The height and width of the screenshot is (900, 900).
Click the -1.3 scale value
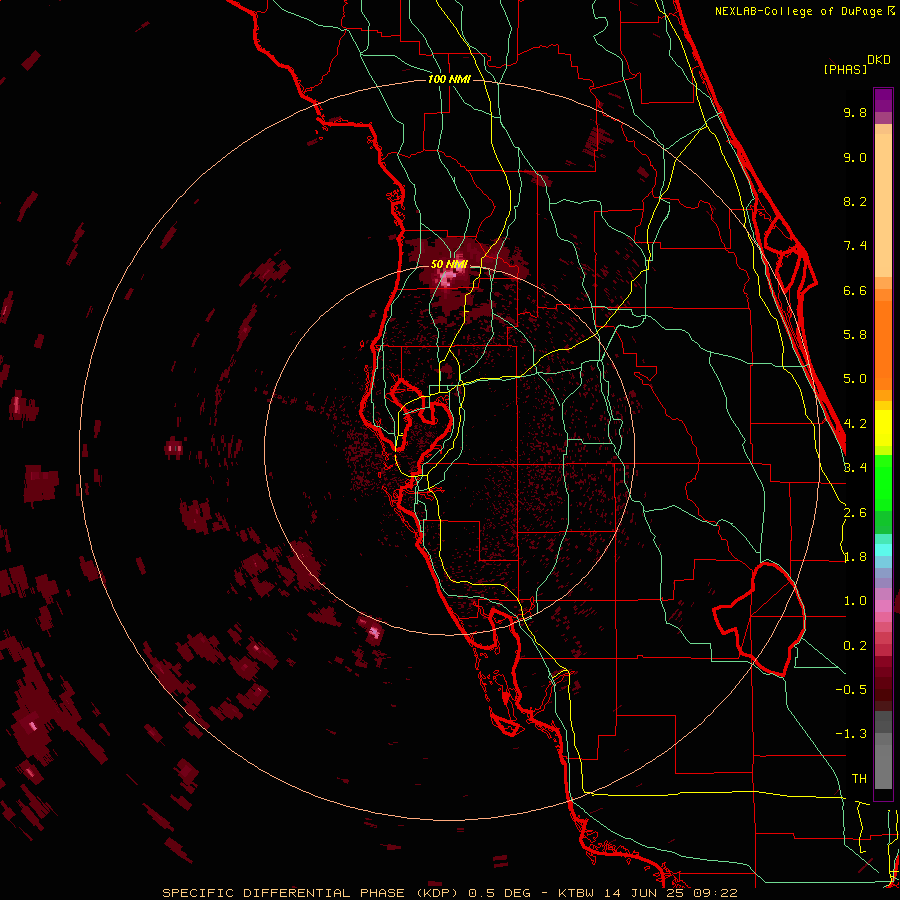[x=851, y=734]
